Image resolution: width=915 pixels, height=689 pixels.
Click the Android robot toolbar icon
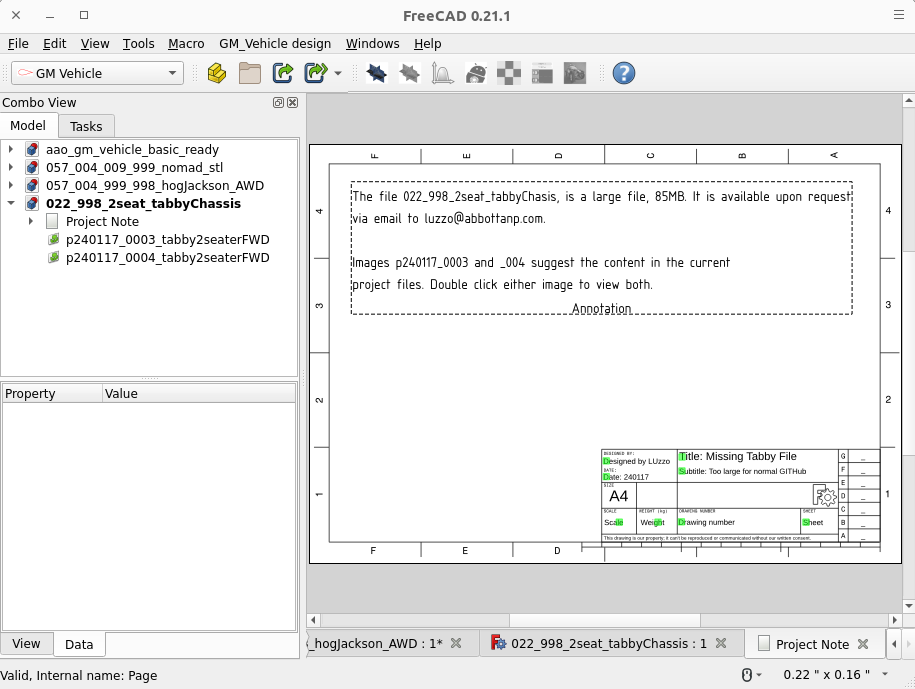click(x=476, y=73)
